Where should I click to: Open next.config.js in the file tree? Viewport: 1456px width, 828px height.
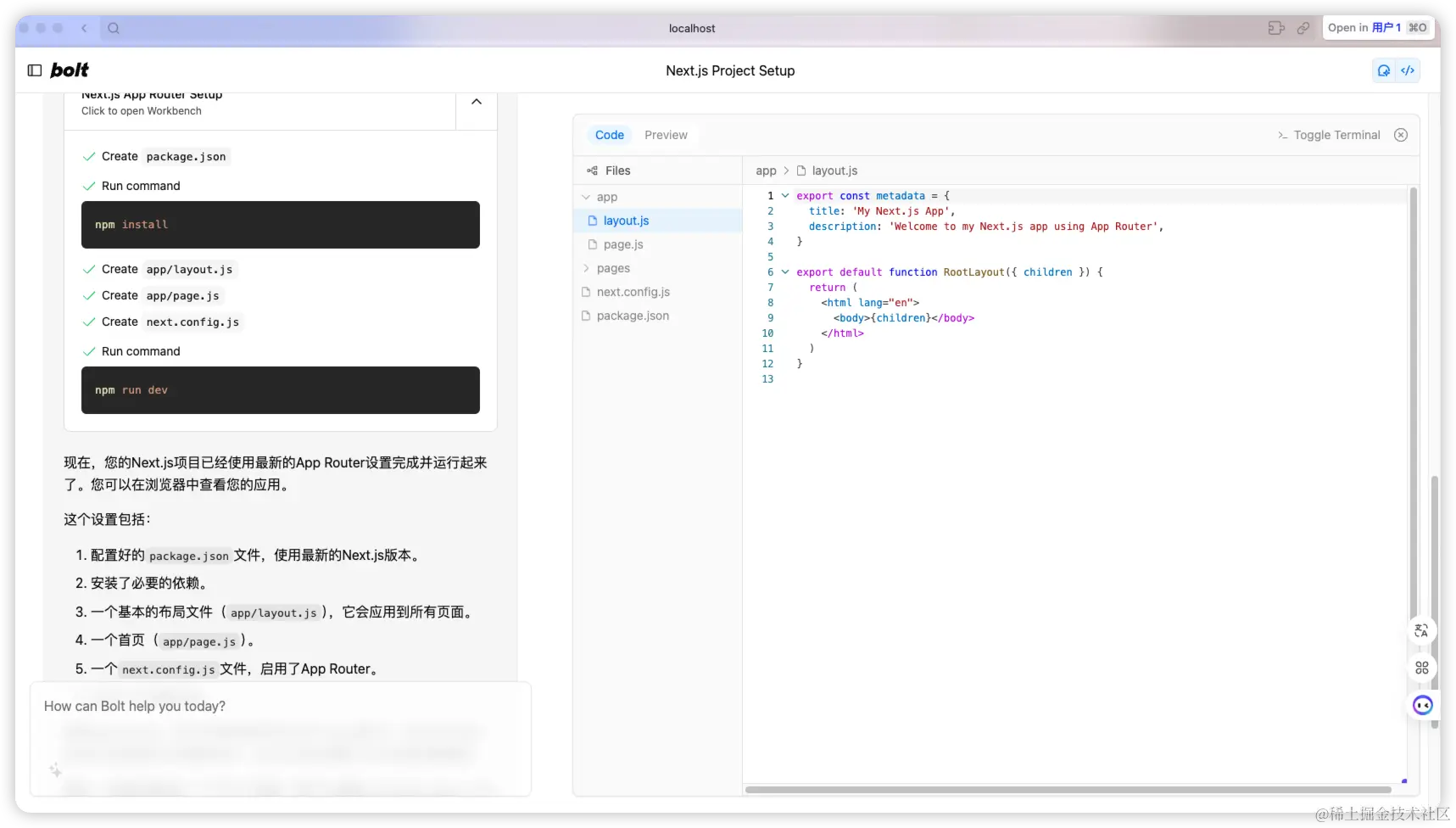658,292
